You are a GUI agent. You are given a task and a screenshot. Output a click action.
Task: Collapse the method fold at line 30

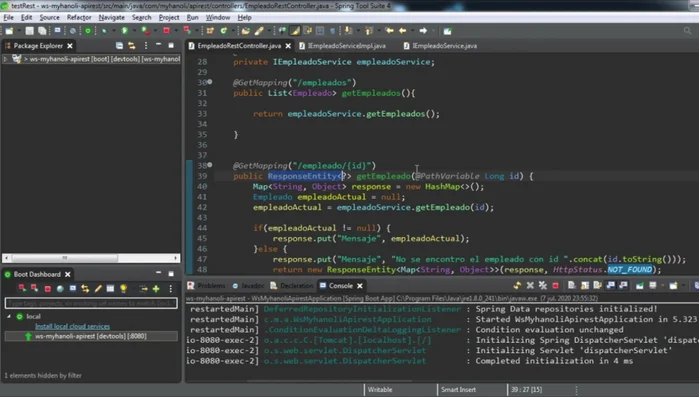(210, 82)
